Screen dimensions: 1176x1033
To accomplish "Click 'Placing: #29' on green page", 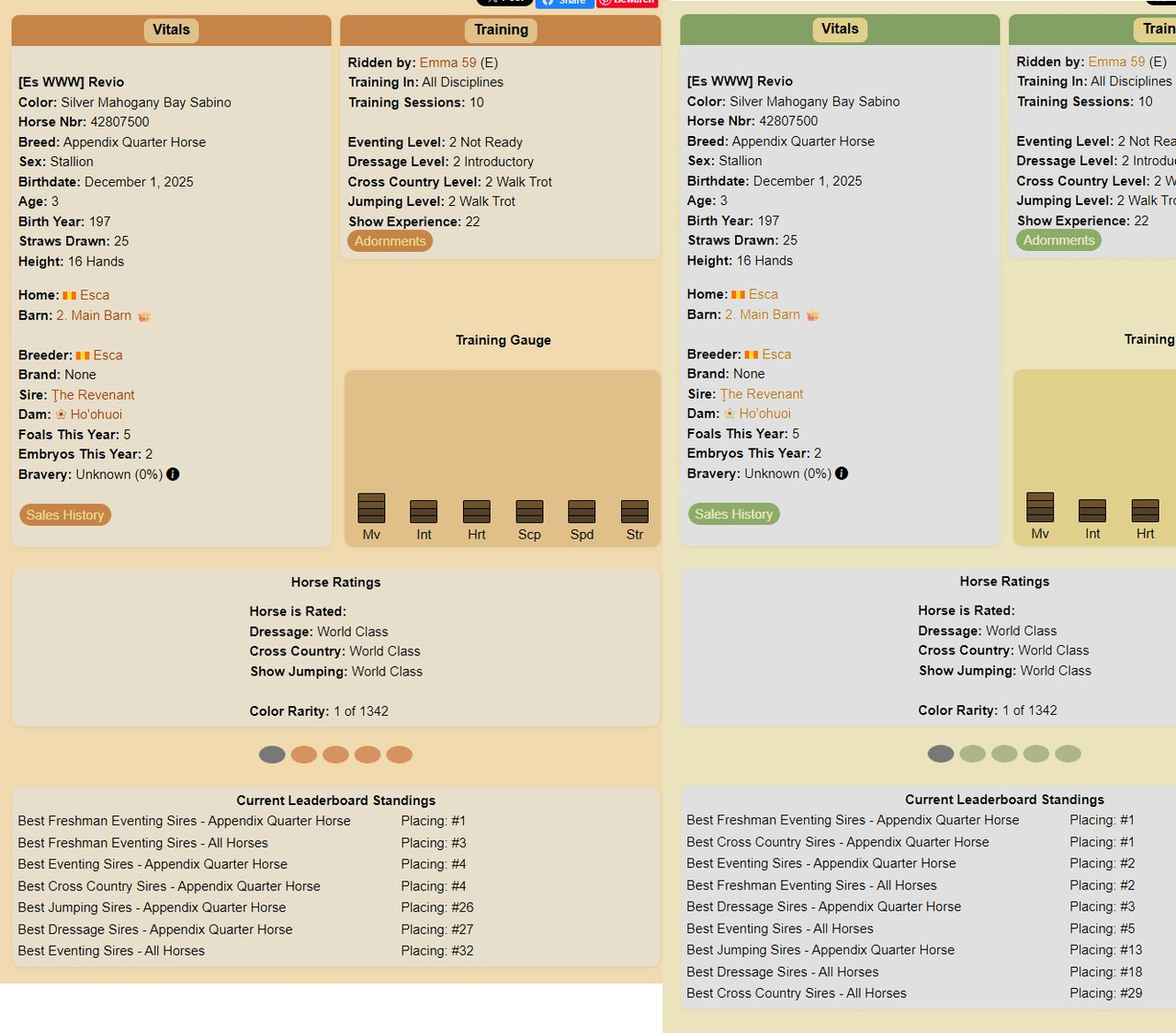I will (1106, 993).
